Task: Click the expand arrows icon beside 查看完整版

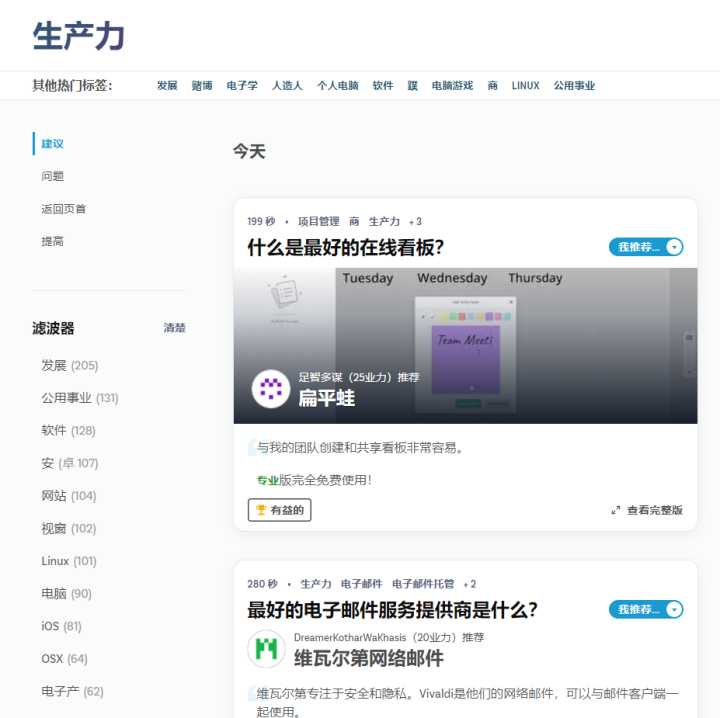Action: pyautogui.click(x=616, y=510)
